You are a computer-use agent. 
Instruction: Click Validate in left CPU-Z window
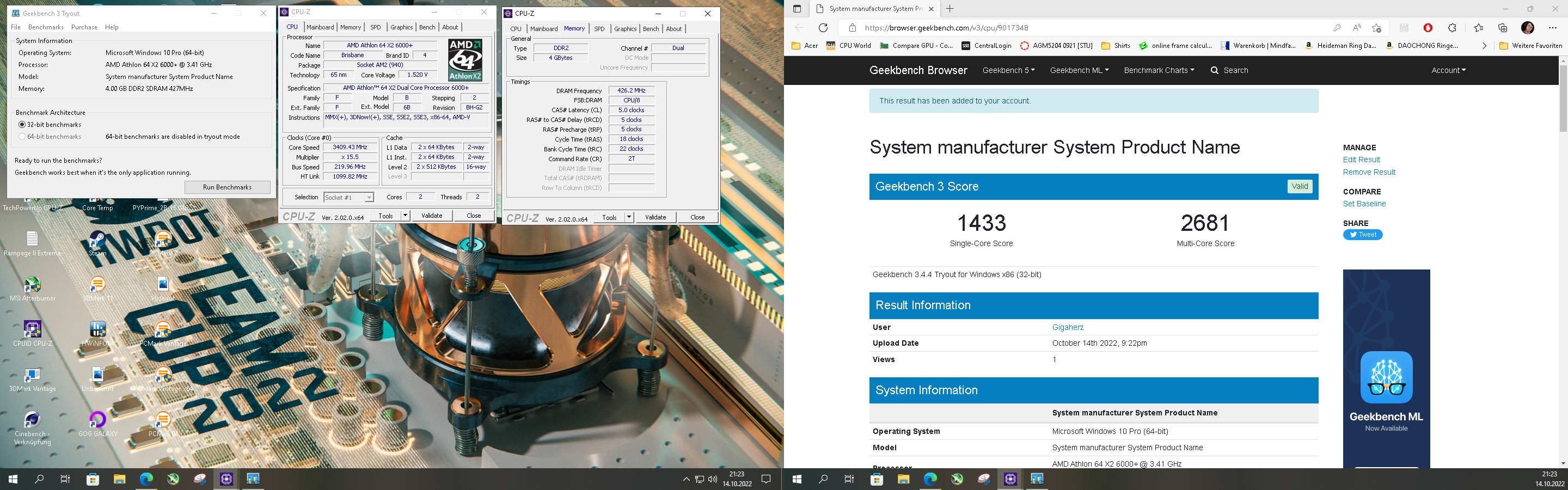432,216
